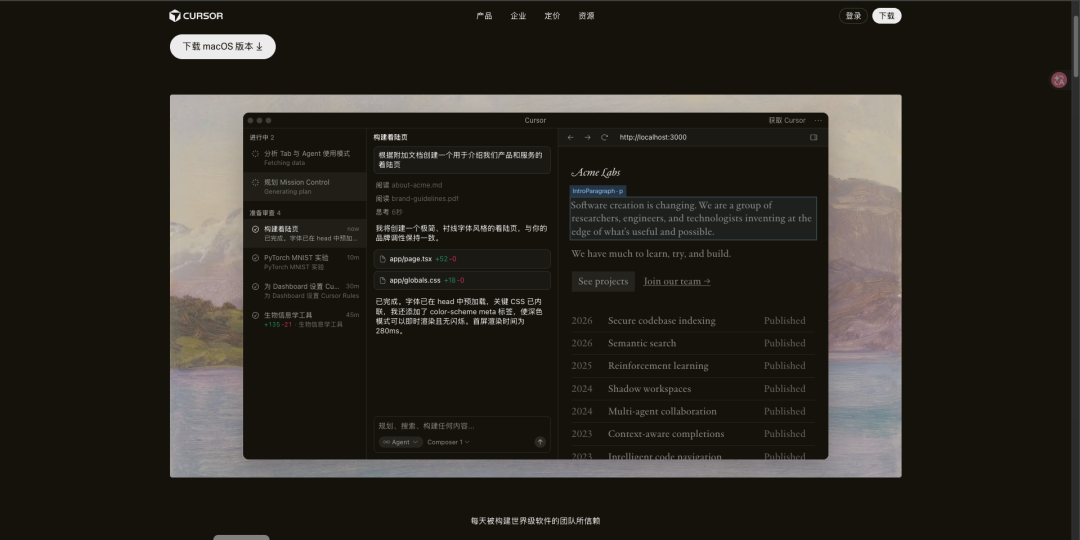This screenshot has width=1080, height=540.
Task: Click the See projects button
Action: click(x=603, y=281)
